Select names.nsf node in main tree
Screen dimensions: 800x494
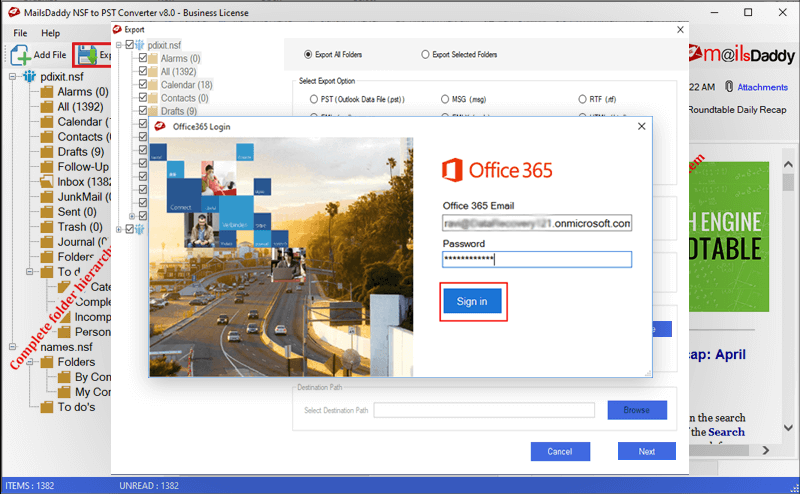pyautogui.click(x=66, y=347)
